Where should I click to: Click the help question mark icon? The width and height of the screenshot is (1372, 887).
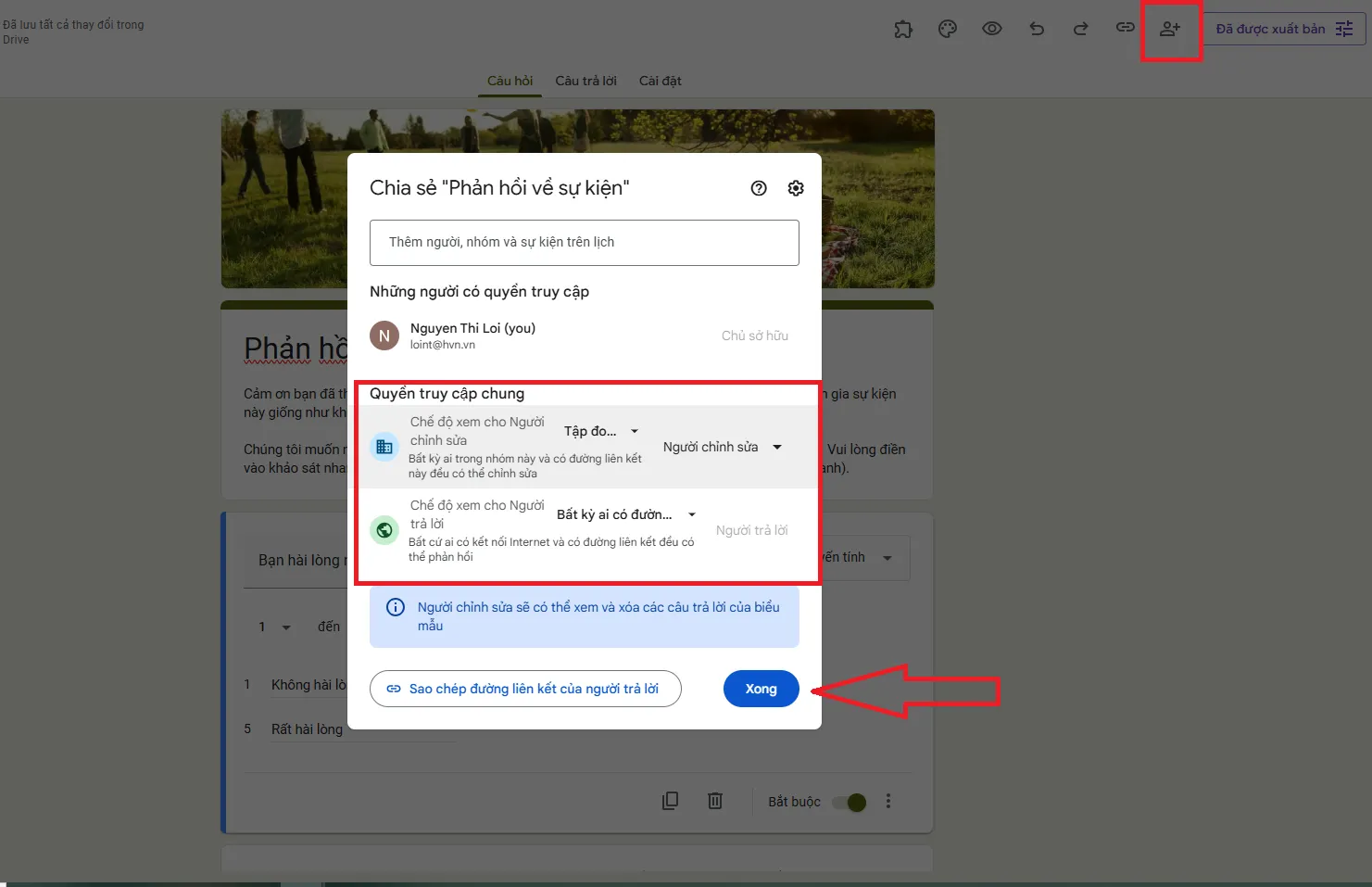[x=759, y=188]
